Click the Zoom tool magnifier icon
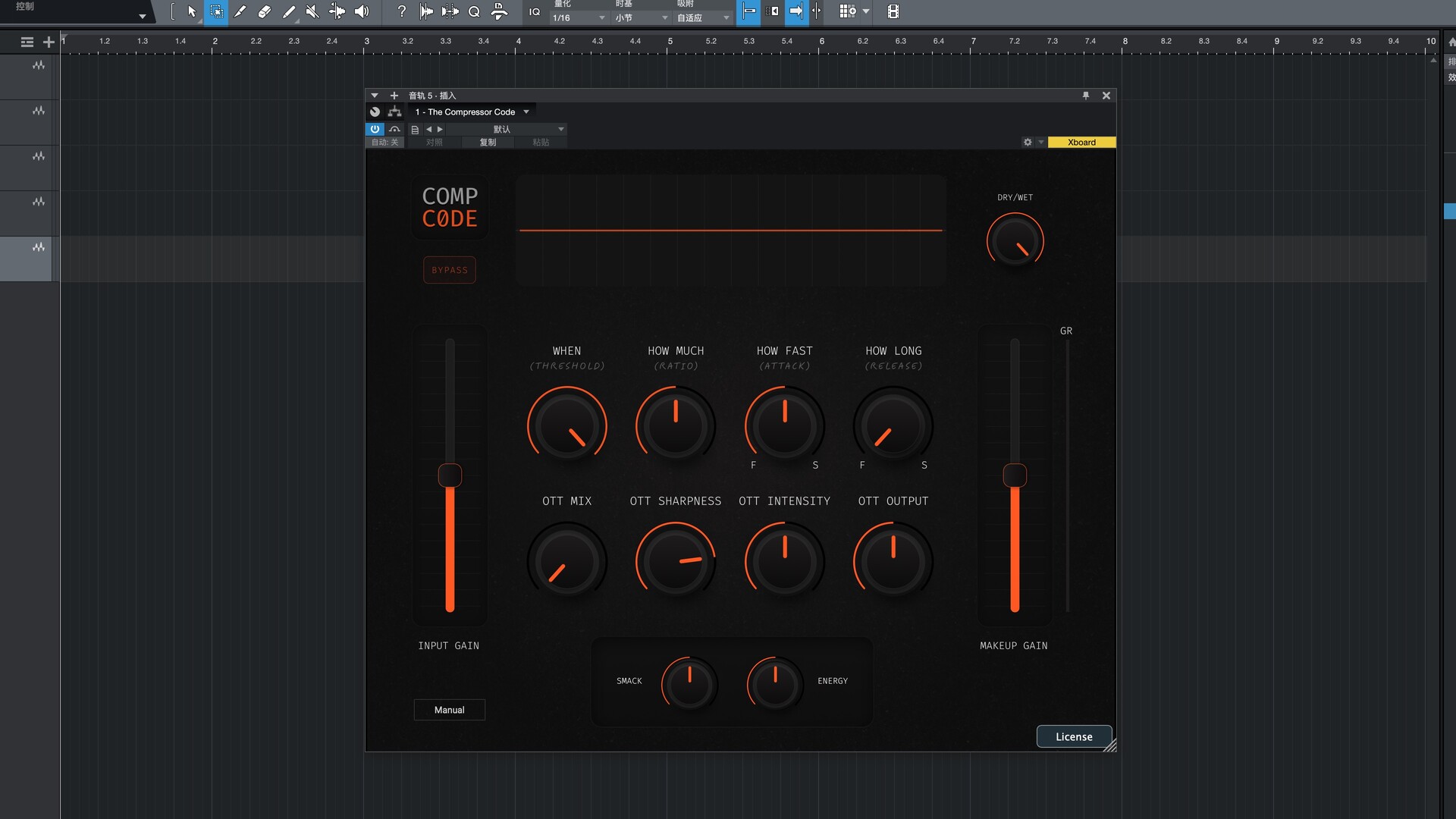 pyautogui.click(x=475, y=12)
